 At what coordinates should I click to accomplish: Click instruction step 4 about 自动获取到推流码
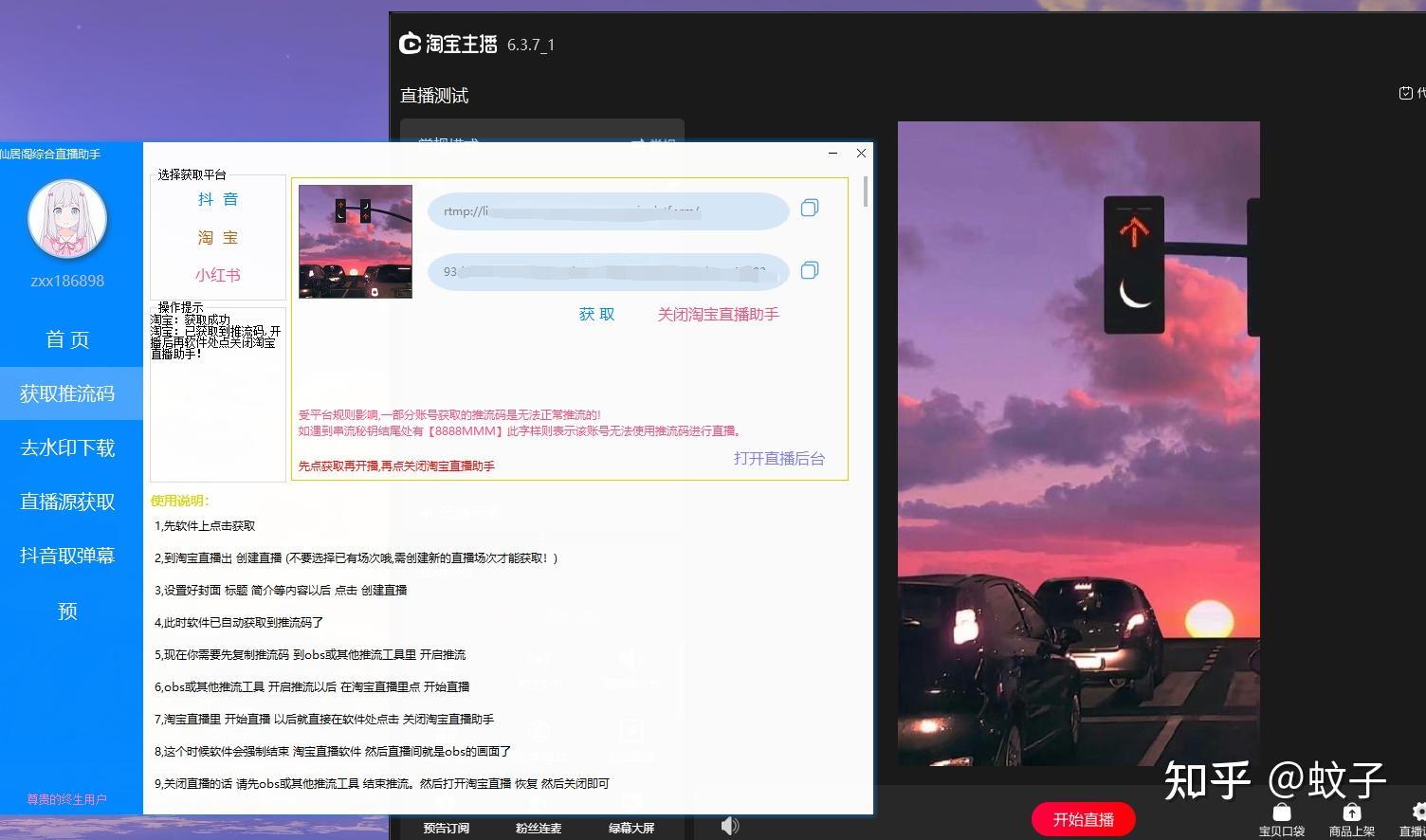[239, 622]
